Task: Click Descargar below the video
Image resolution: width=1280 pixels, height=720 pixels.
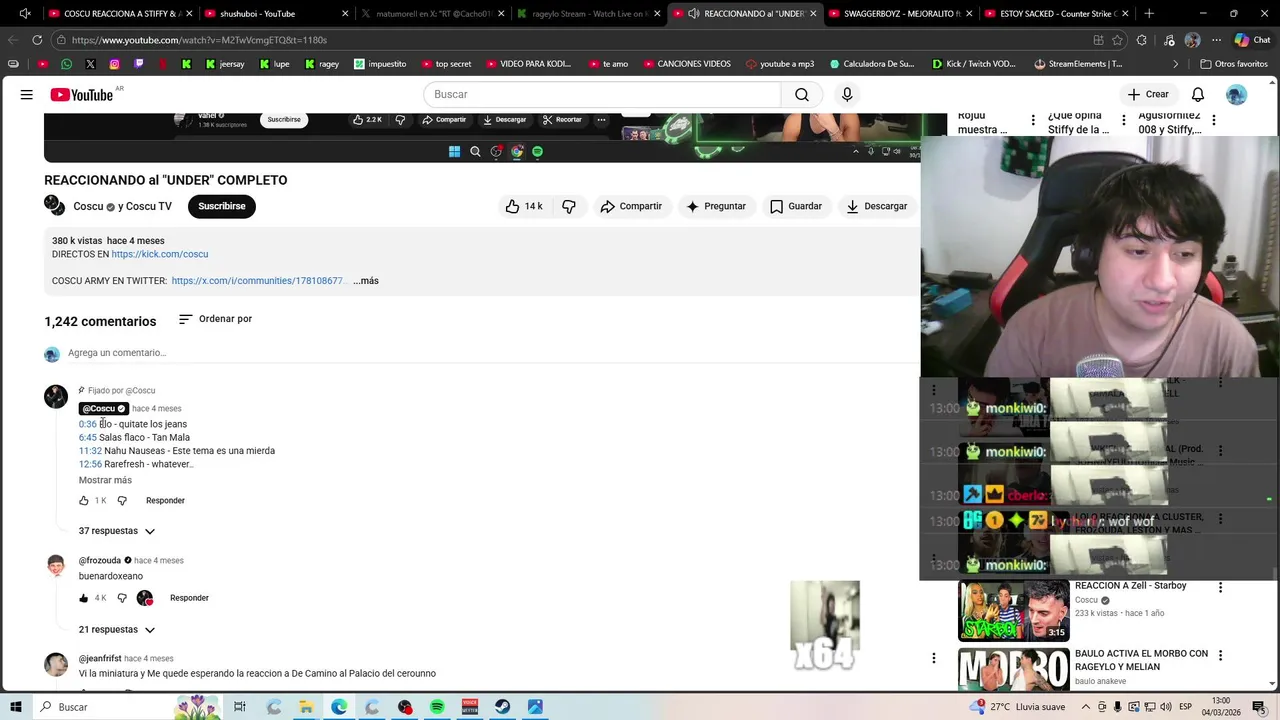Action: coord(877,206)
